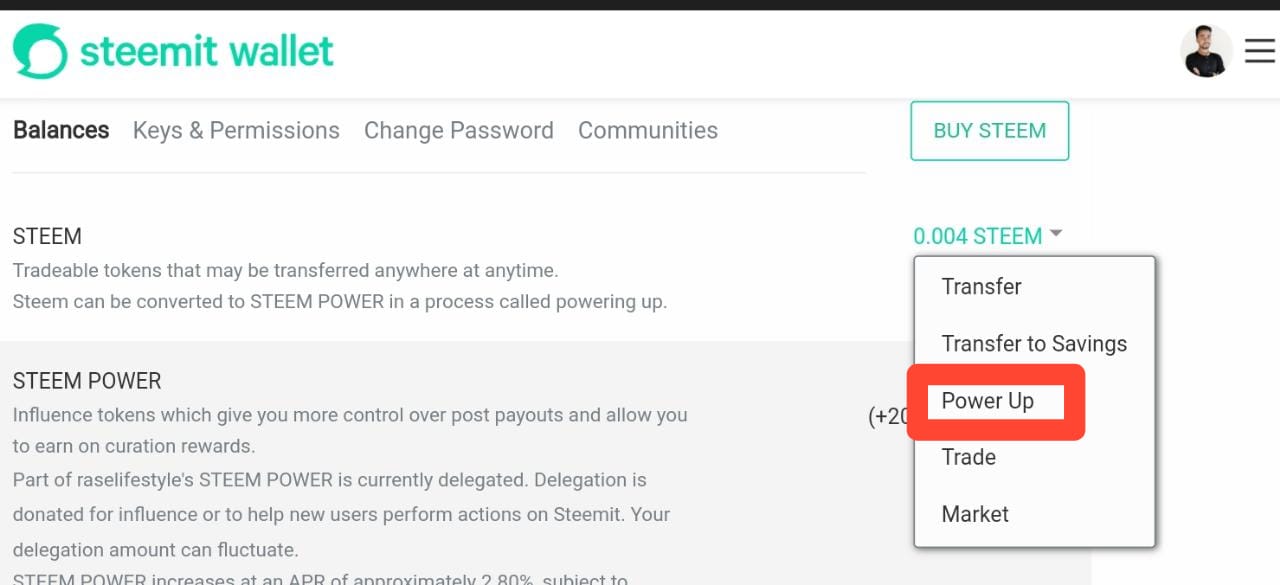Choose the Power Up menu option
The width and height of the screenshot is (1280, 585).
(987, 401)
